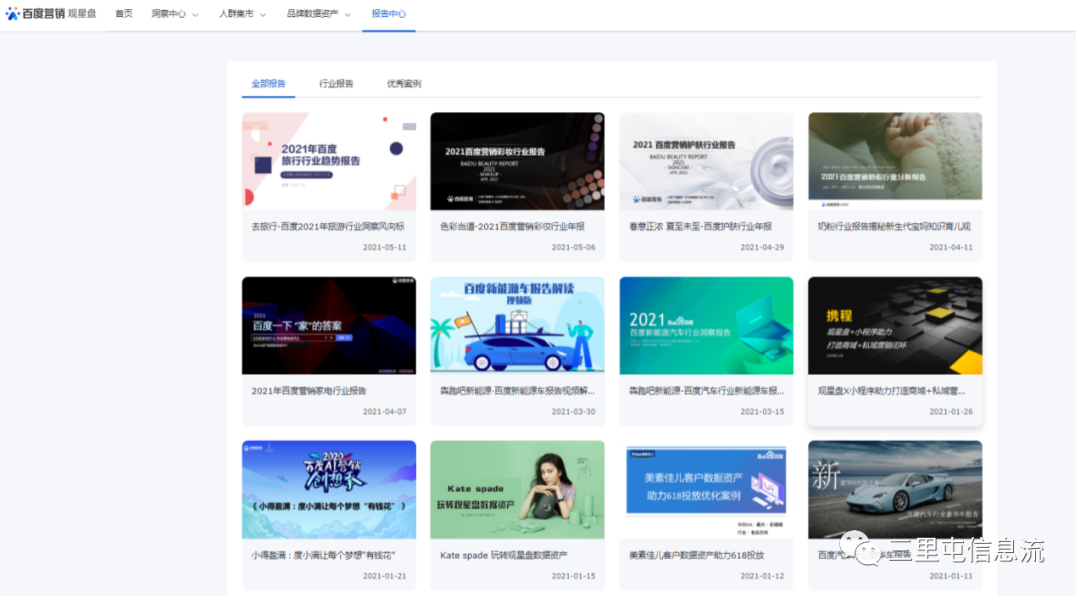Click the 奶粉行业报告 title link

tap(893, 227)
